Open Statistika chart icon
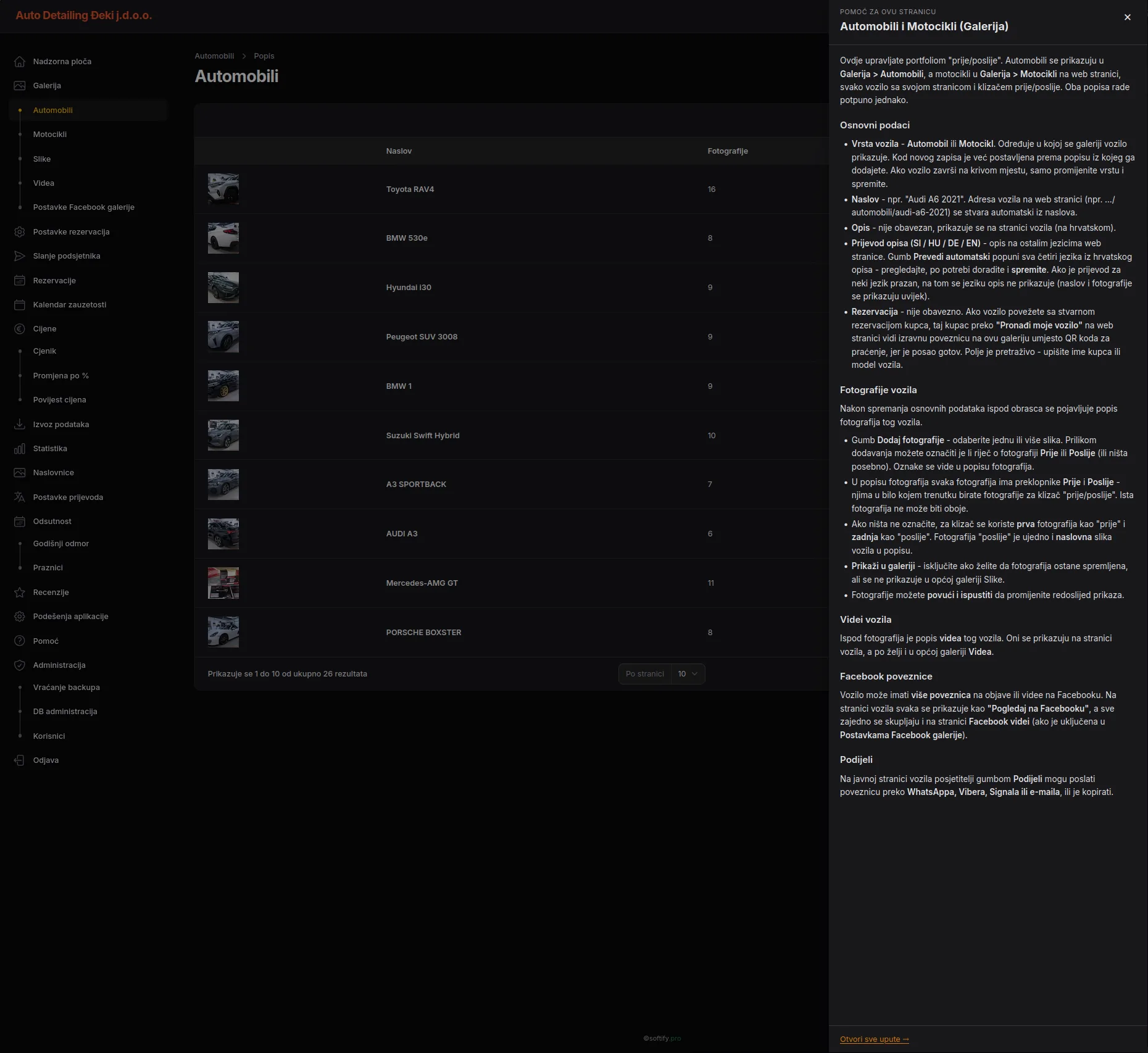The image size is (1148, 1053). pos(20,449)
